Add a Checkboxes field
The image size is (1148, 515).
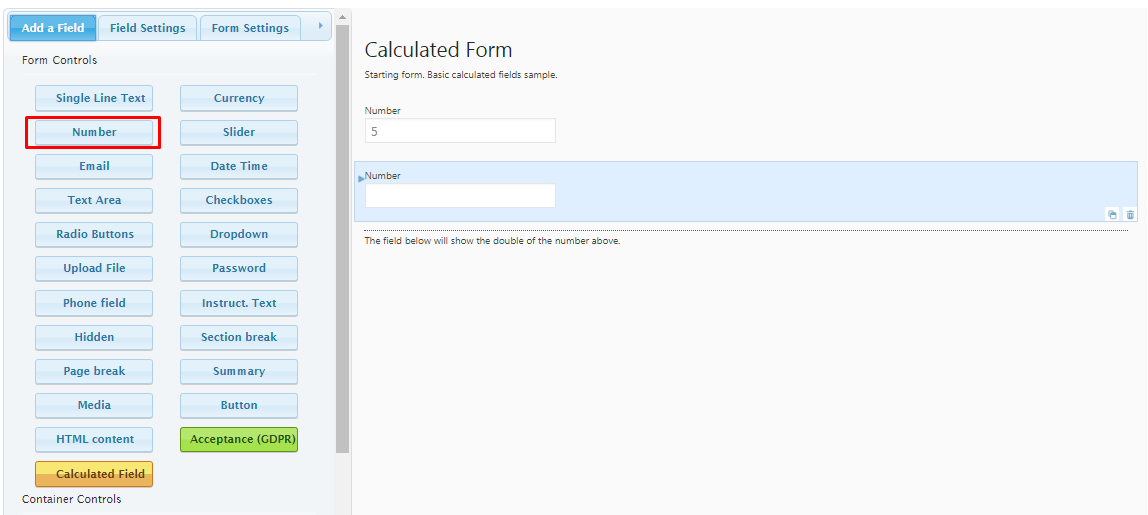point(239,200)
